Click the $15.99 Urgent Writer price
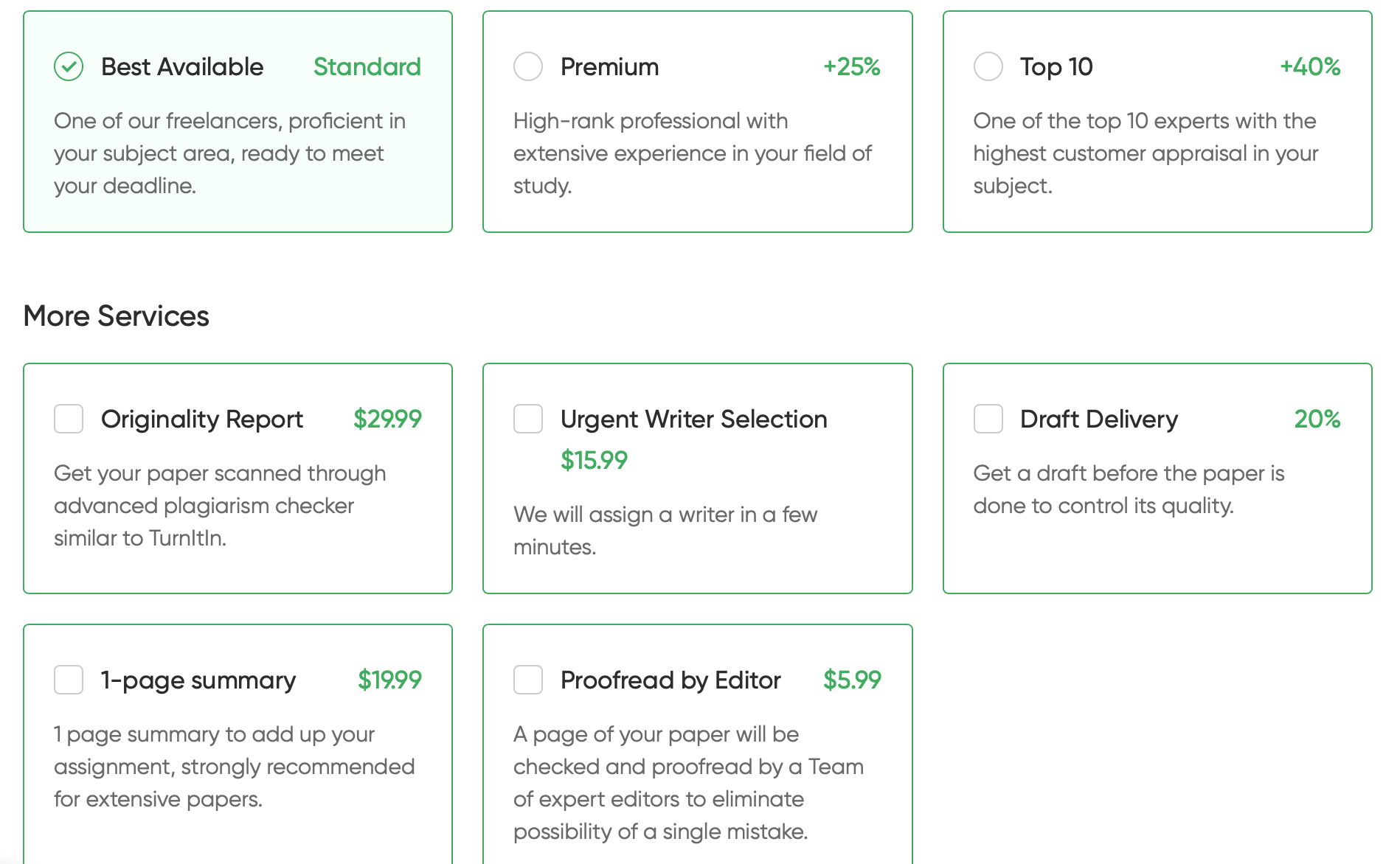This screenshot has height=864, width=1400. coord(594,460)
